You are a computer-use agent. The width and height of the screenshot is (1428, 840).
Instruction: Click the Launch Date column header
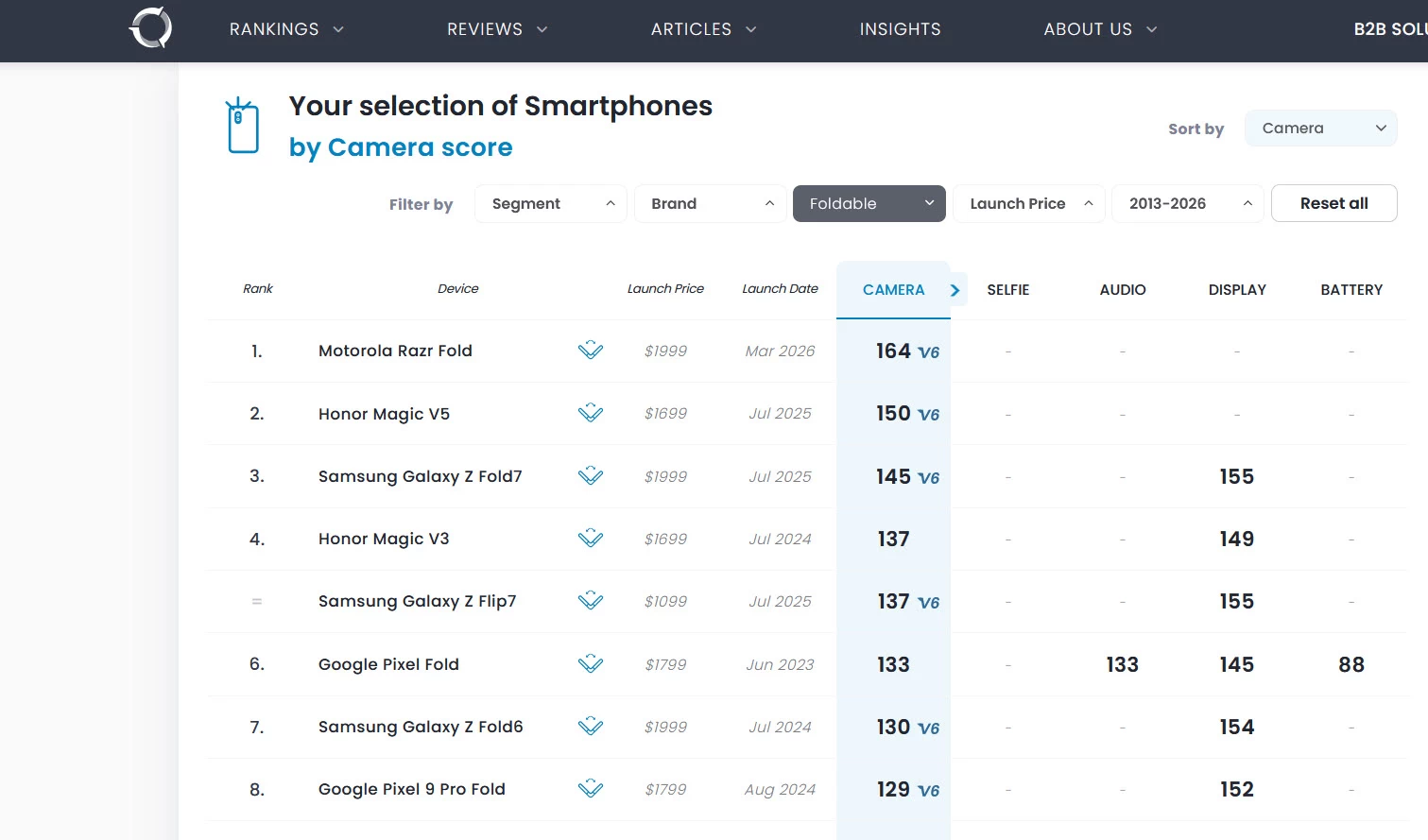pos(780,288)
